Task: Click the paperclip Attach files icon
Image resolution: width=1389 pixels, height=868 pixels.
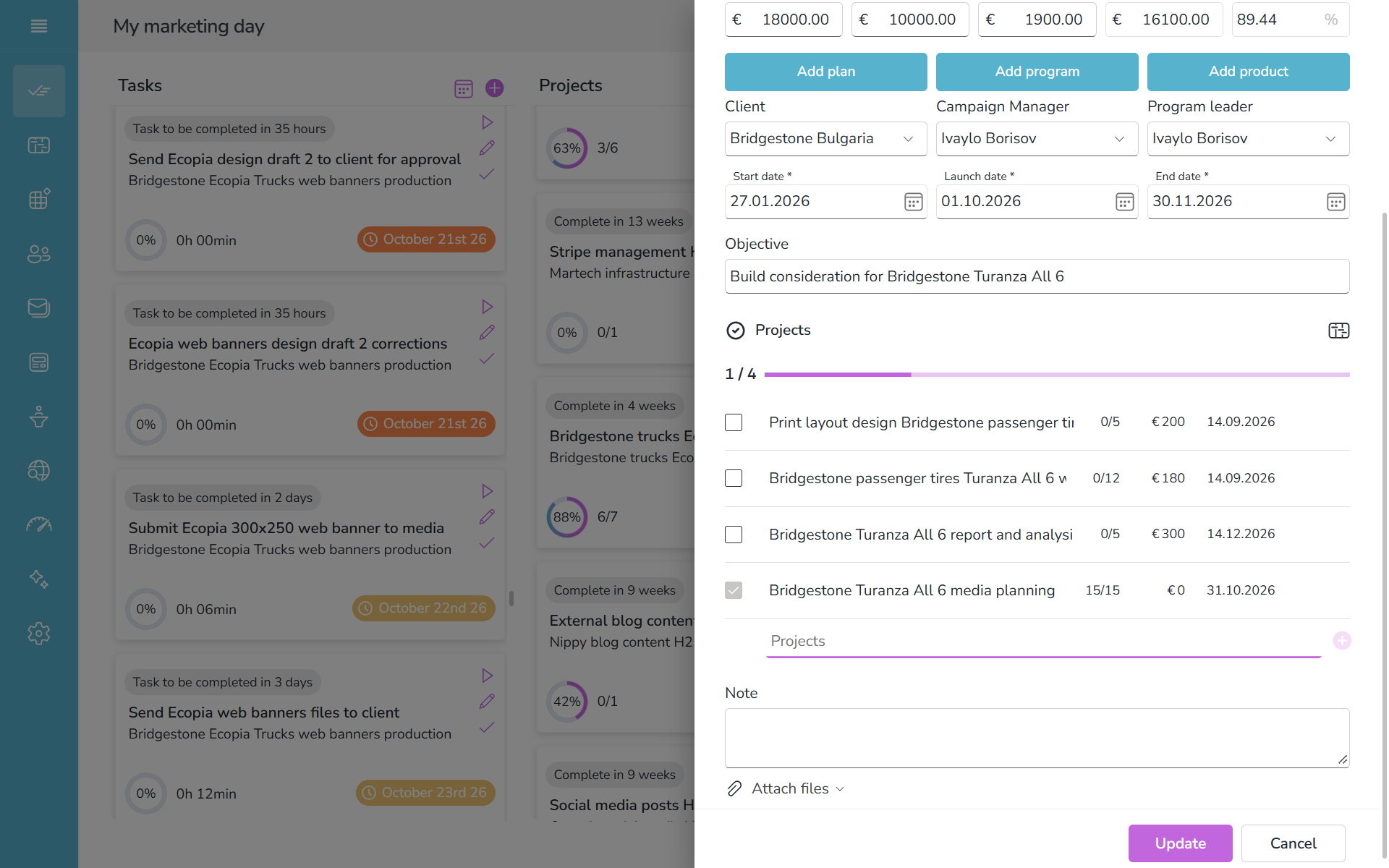Action: [x=734, y=788]
